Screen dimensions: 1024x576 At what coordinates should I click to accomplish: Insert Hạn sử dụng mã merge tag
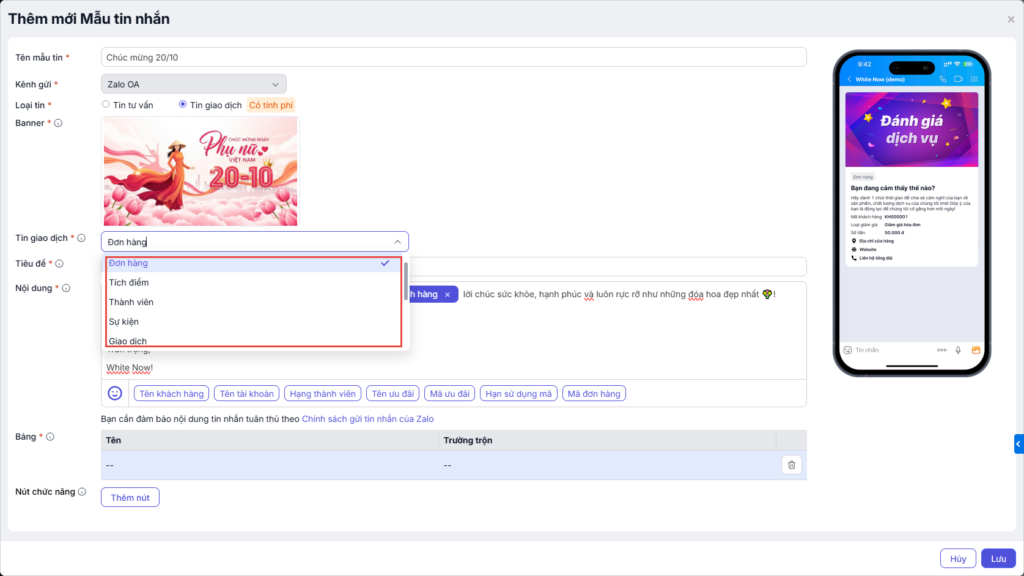pyautogui.click(x=519, y=394)
